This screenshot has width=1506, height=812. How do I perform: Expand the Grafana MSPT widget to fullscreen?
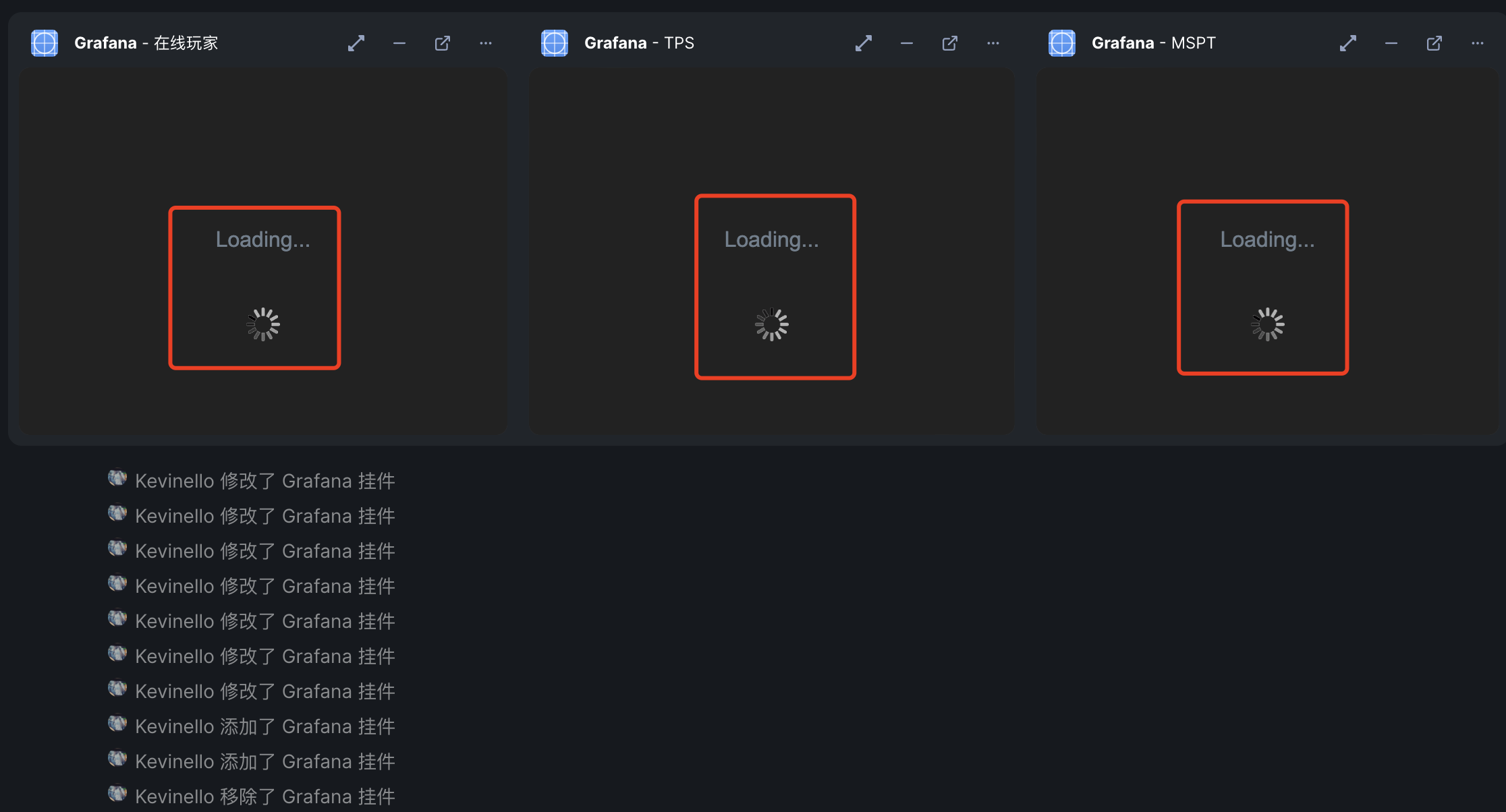(1348, 43)
